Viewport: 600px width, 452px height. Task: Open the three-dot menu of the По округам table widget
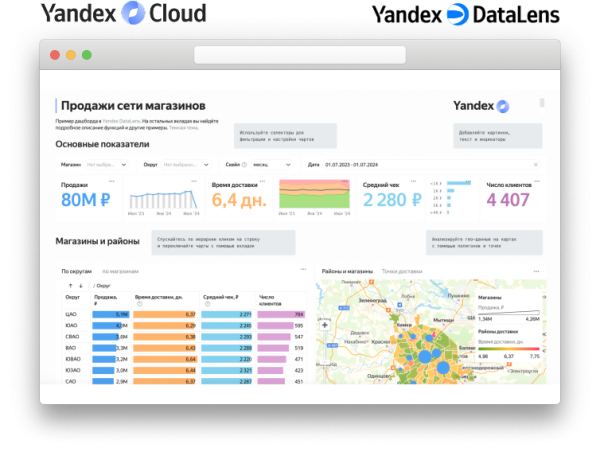(x=303, y=269)
